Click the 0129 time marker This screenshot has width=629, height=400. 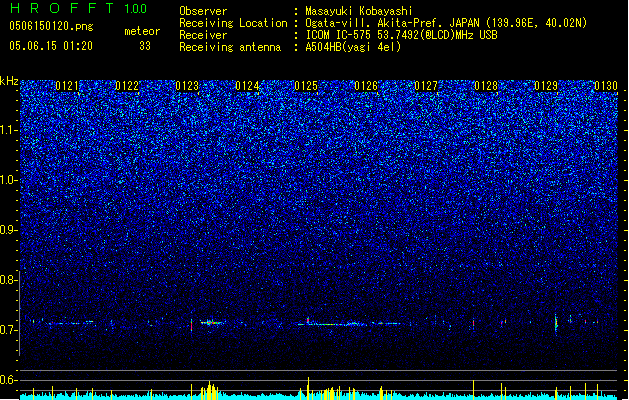[x=546, y=86]
